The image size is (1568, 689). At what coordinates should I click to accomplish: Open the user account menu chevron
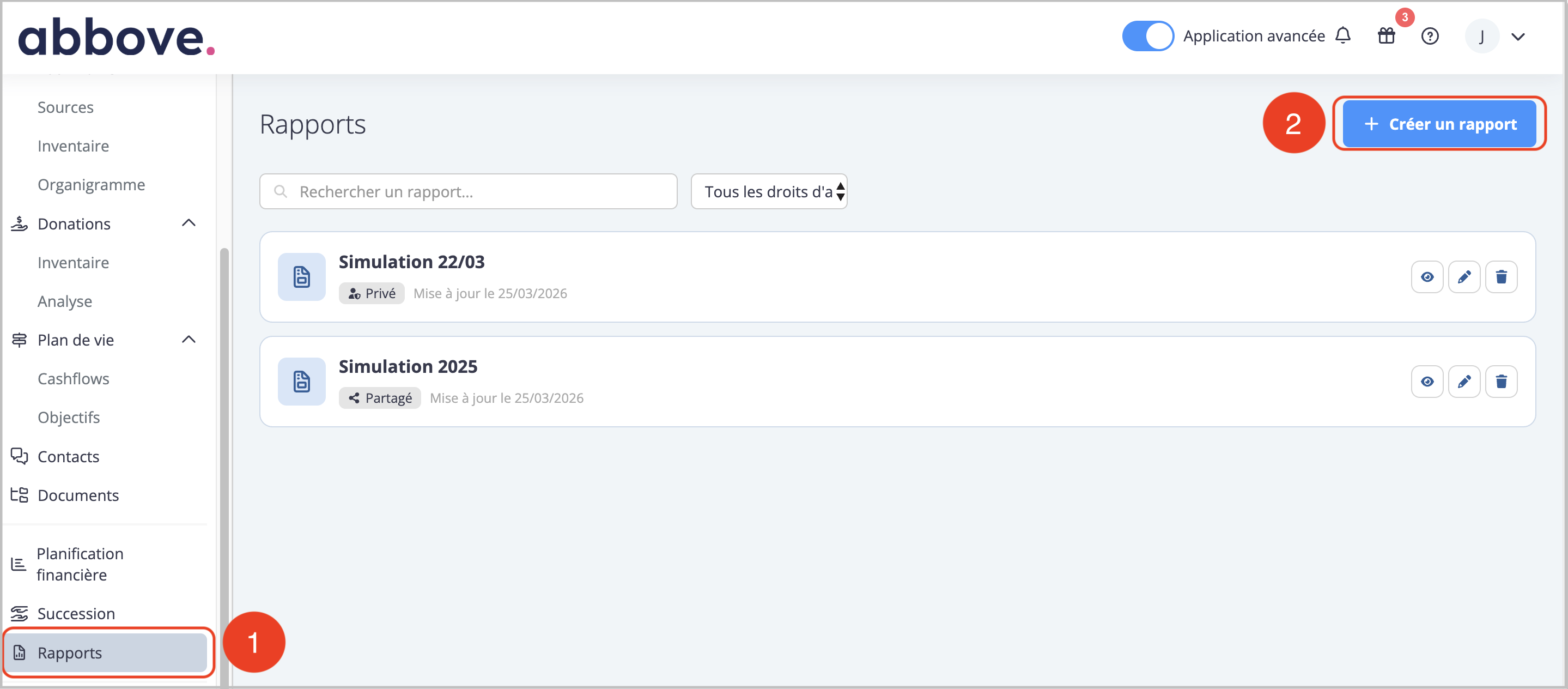point(1518,37)
